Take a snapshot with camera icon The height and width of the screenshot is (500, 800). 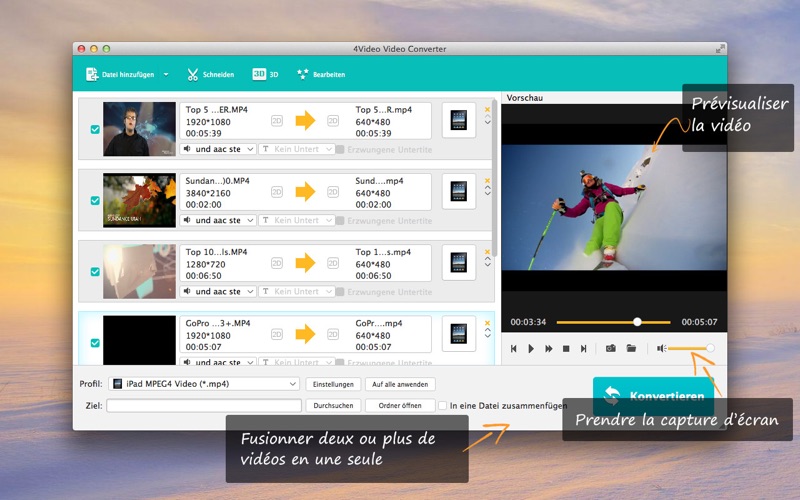click(x=611, y=348)
